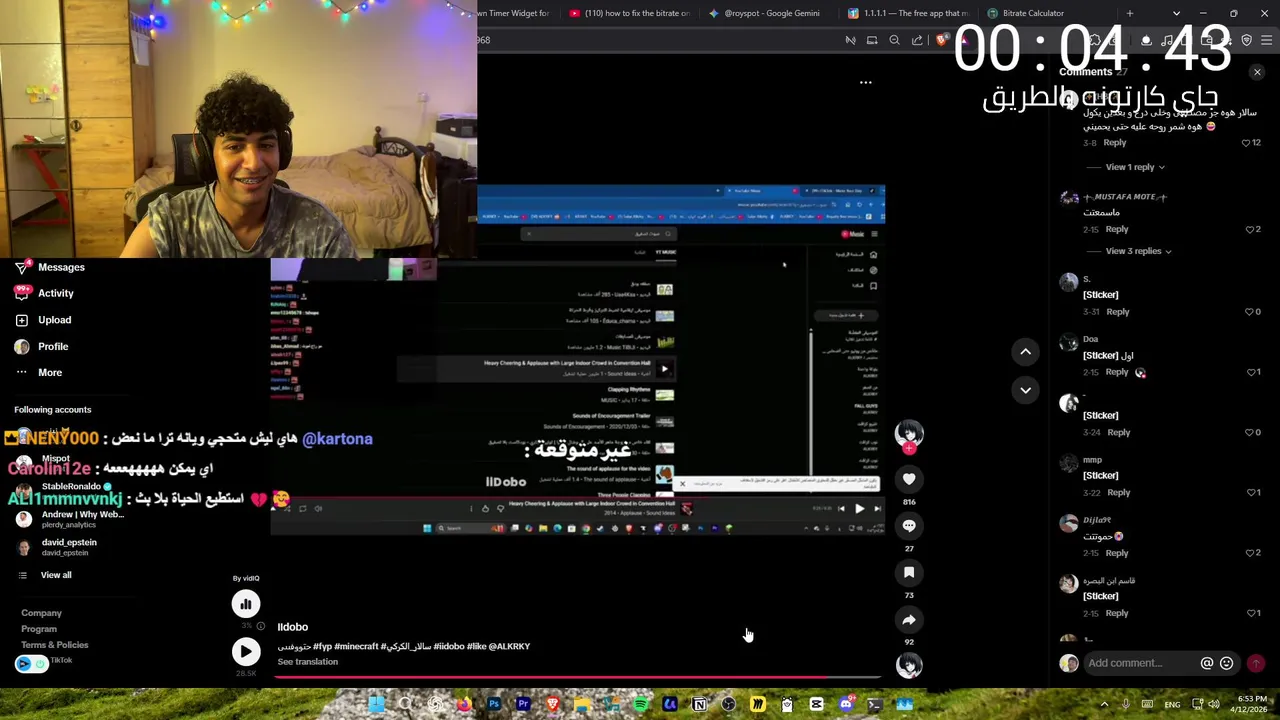The image size is (1280, 720).
Task: Open OBS Studio from the taskbar
Action: (x=728, y=704)
